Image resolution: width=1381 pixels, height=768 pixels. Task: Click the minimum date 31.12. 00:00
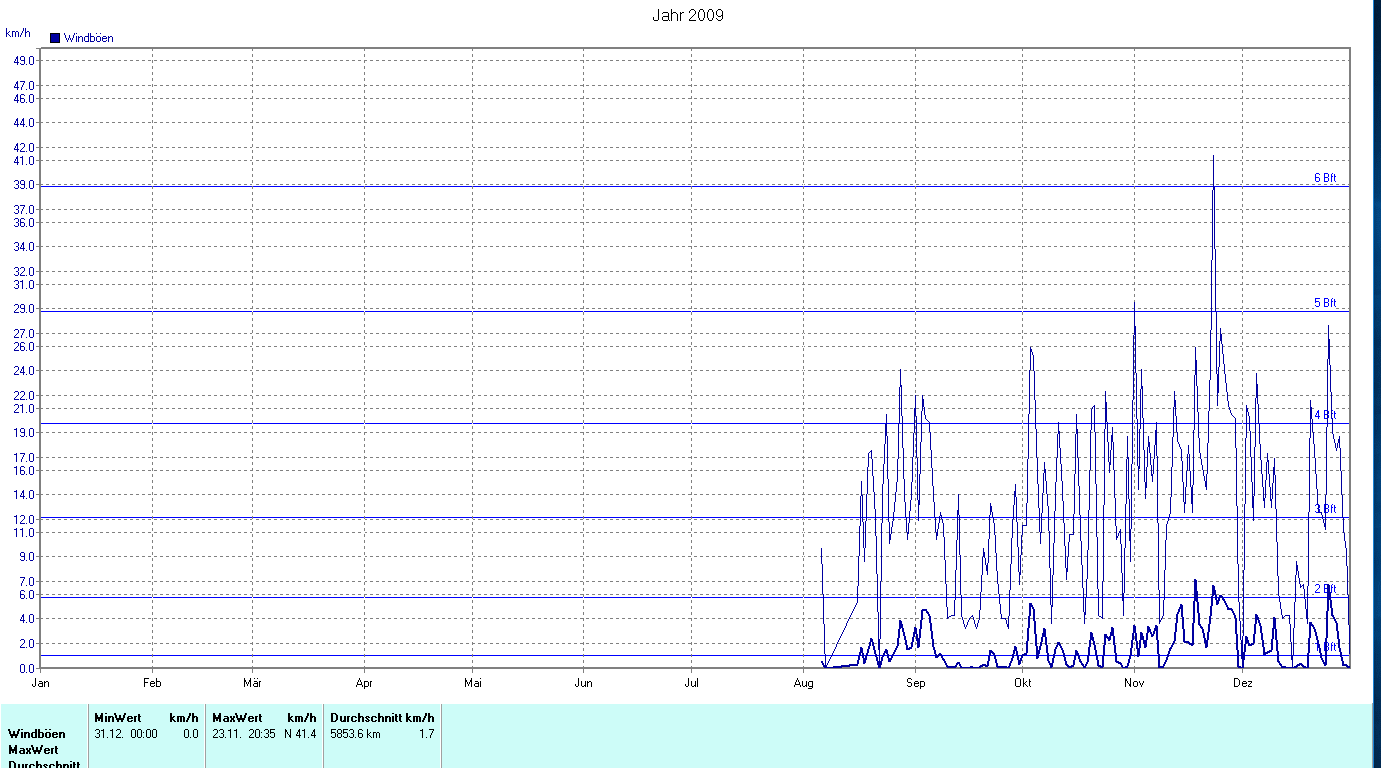pos(126,734)
